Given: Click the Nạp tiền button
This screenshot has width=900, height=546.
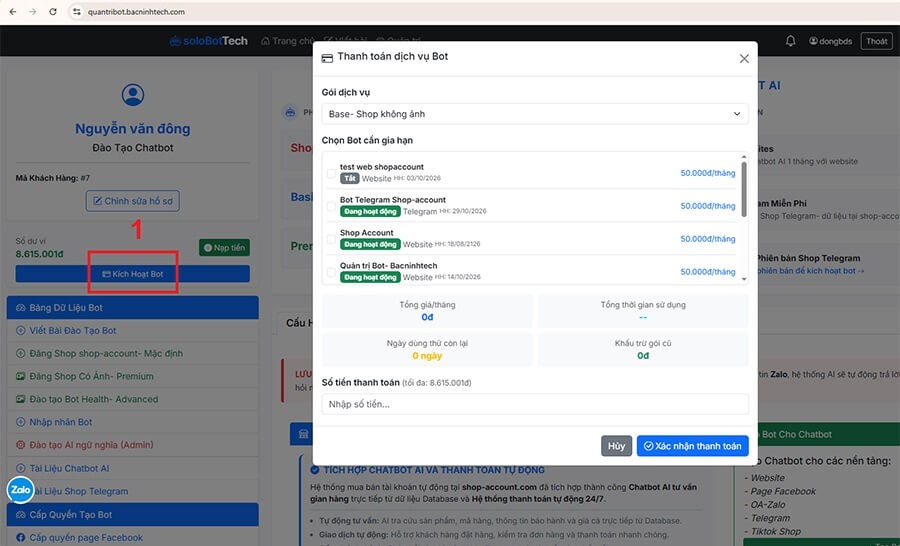Looking at the screenshot, I should (x=224, y=247).
